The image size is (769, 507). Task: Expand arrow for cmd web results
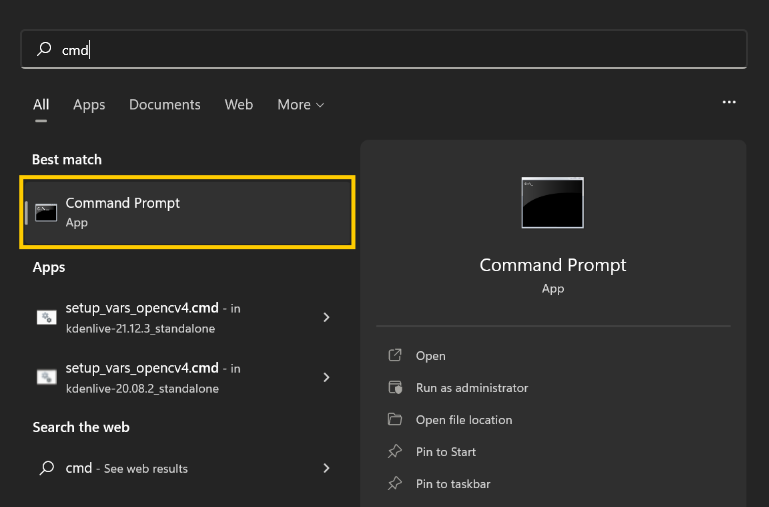[x=327, y=468]
